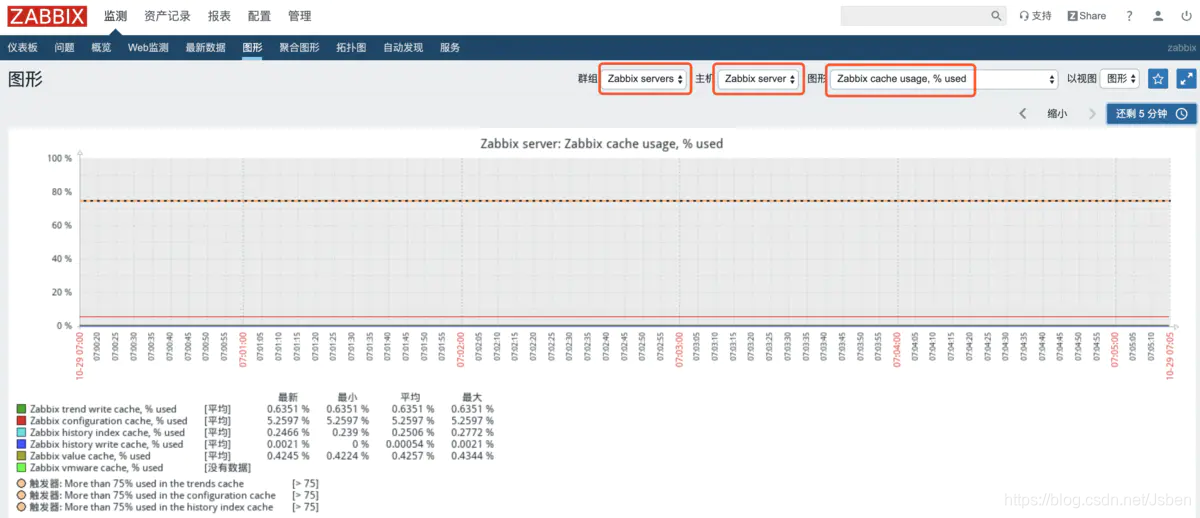Click legend text 'Zabbix vmware cache, % used'
Viewport: 1200px width, 518px height.
pyautogui.click(x=97, y=467)
